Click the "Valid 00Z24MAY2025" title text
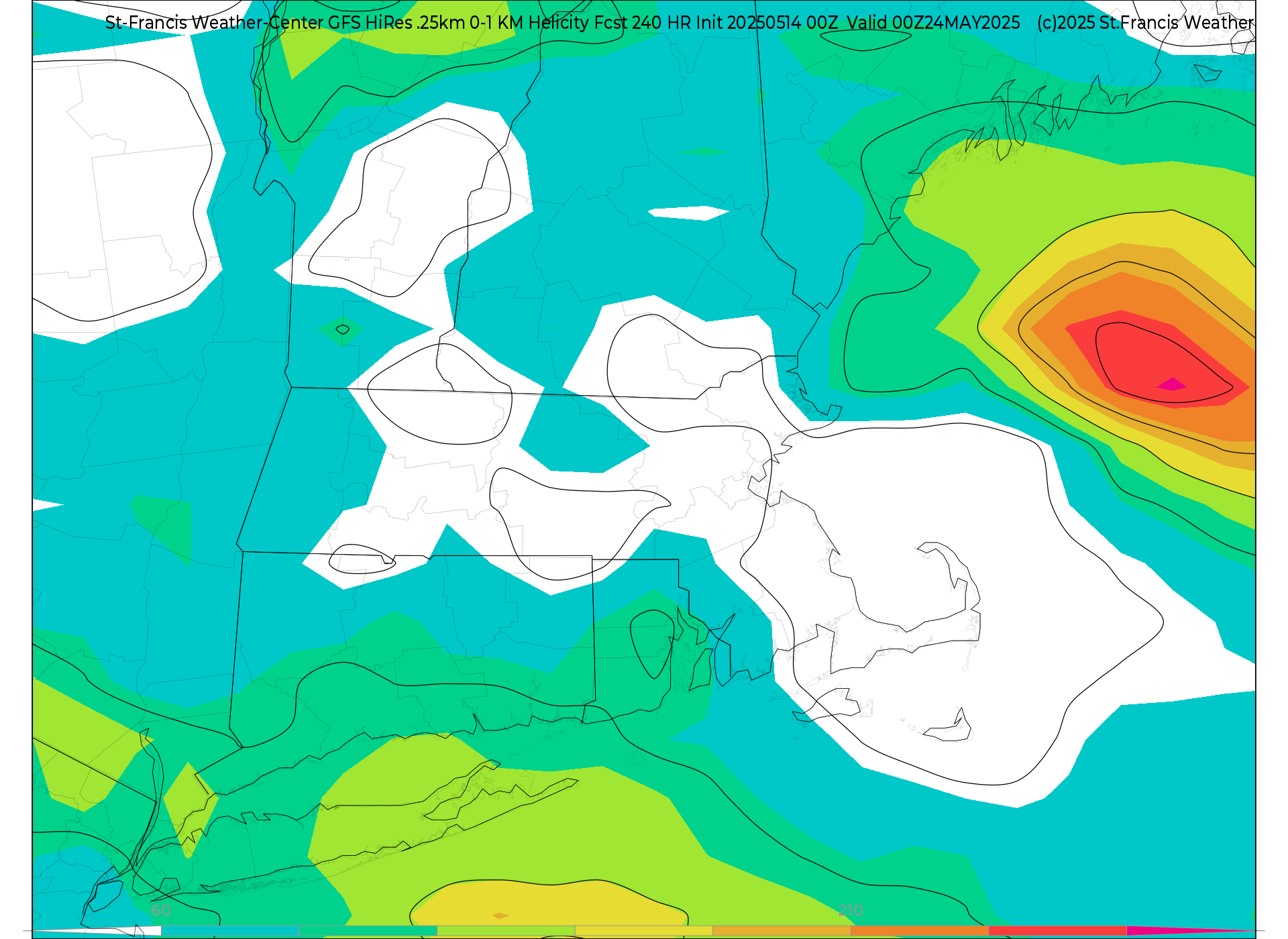 click(x=933, y=23)
